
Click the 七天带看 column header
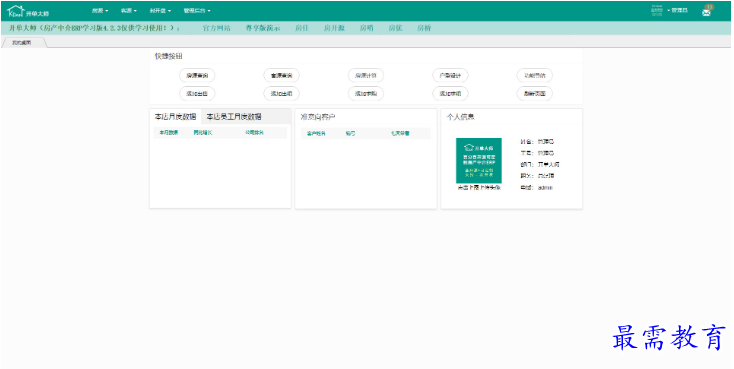click(400, 133)
